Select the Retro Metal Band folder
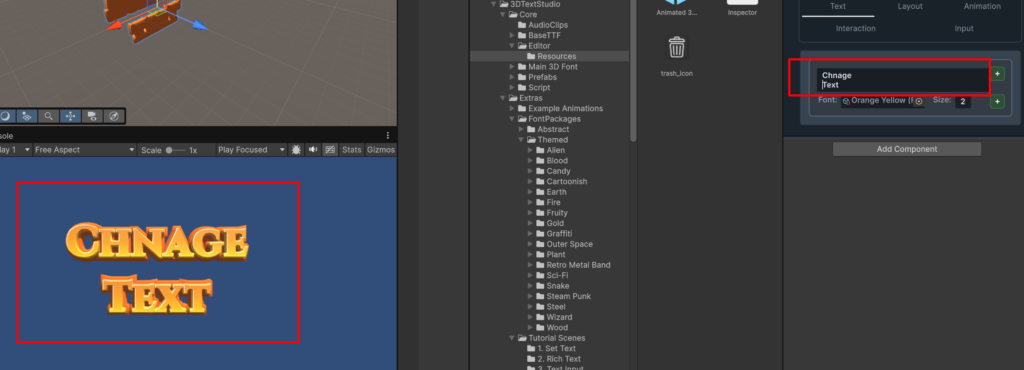This screenshot has width=1024, height=370. [578, 265]
